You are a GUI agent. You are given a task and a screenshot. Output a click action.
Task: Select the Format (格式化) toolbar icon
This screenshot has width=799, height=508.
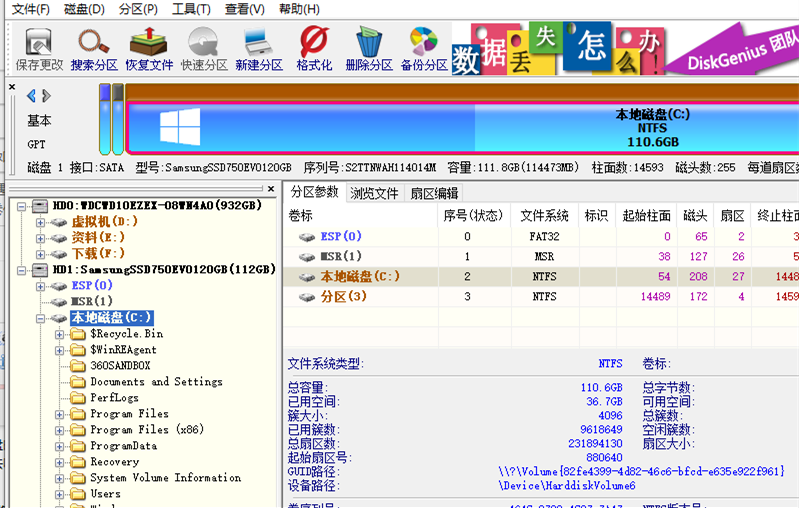coord(314,49)
